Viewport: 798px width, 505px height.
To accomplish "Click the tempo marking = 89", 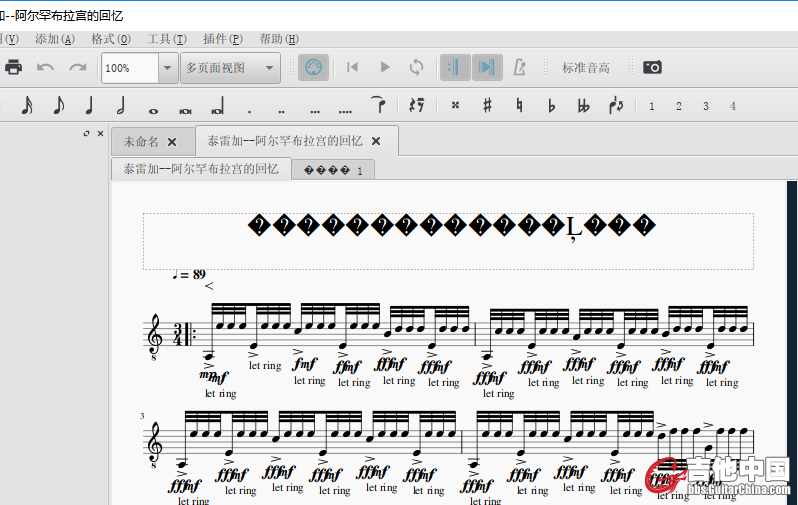I will tap(189, 275).
